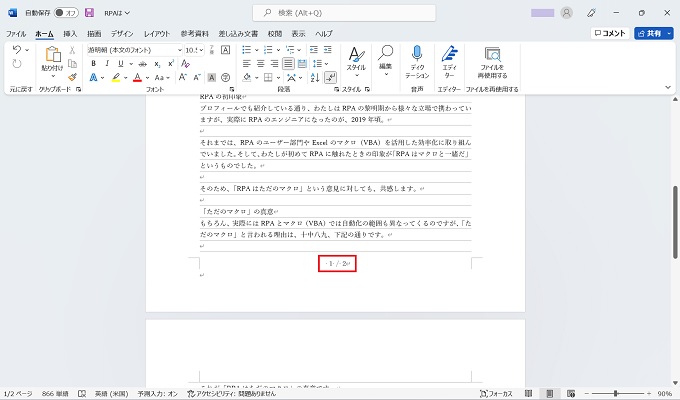The height and width of the screenshot is (400, 680).
Task: Open the ファイル (File) tab
Action: point(16,33)
